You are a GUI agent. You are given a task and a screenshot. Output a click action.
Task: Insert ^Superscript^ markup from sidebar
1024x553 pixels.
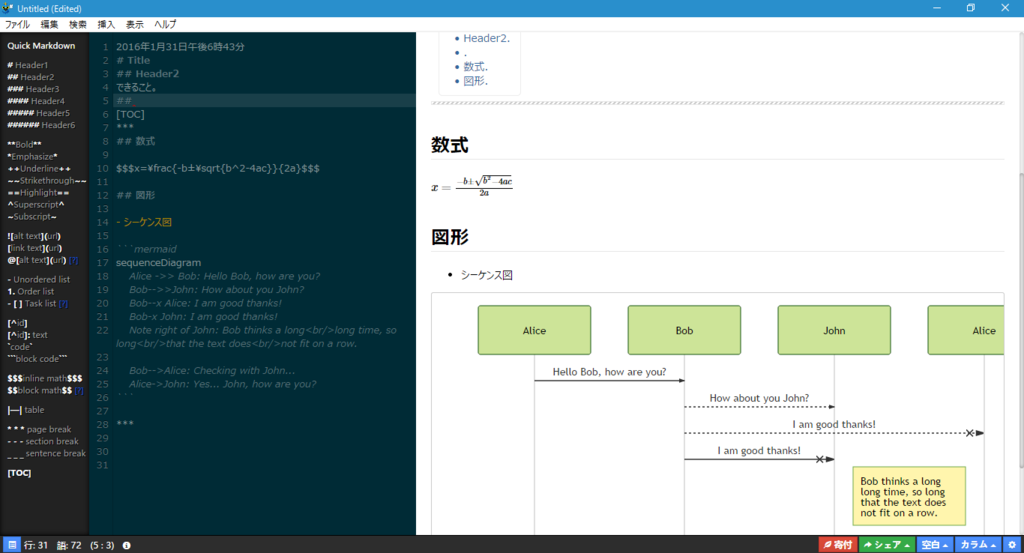coord(36,204)
